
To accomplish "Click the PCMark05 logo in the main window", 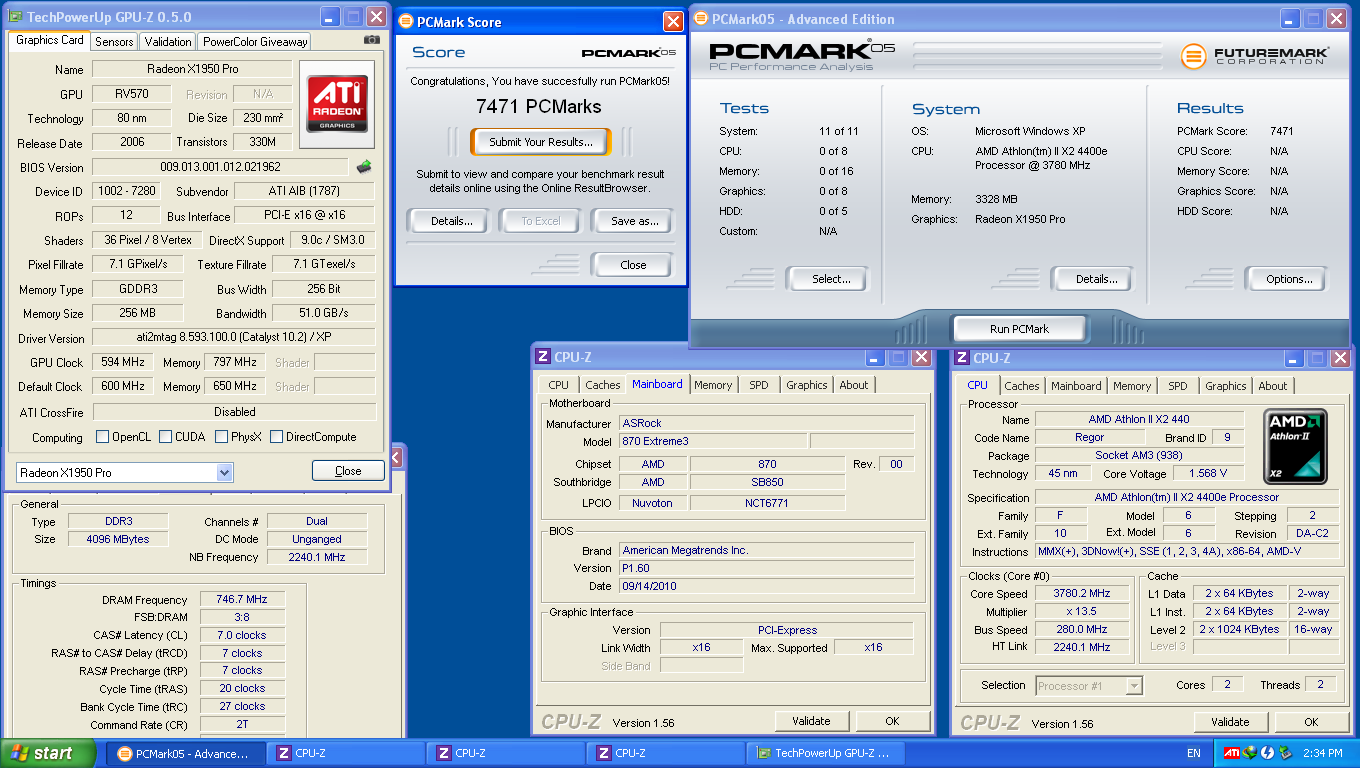I will tap(802, 56).
